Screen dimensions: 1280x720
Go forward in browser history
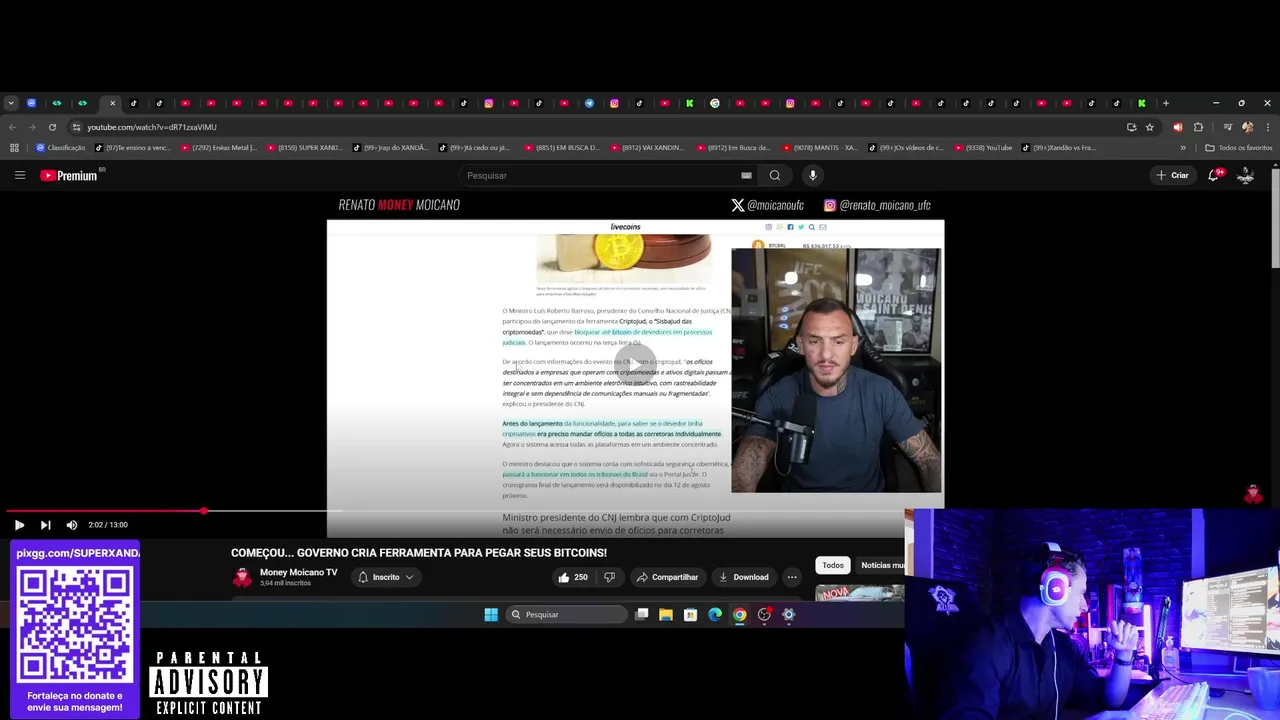[x=32, y=127]
